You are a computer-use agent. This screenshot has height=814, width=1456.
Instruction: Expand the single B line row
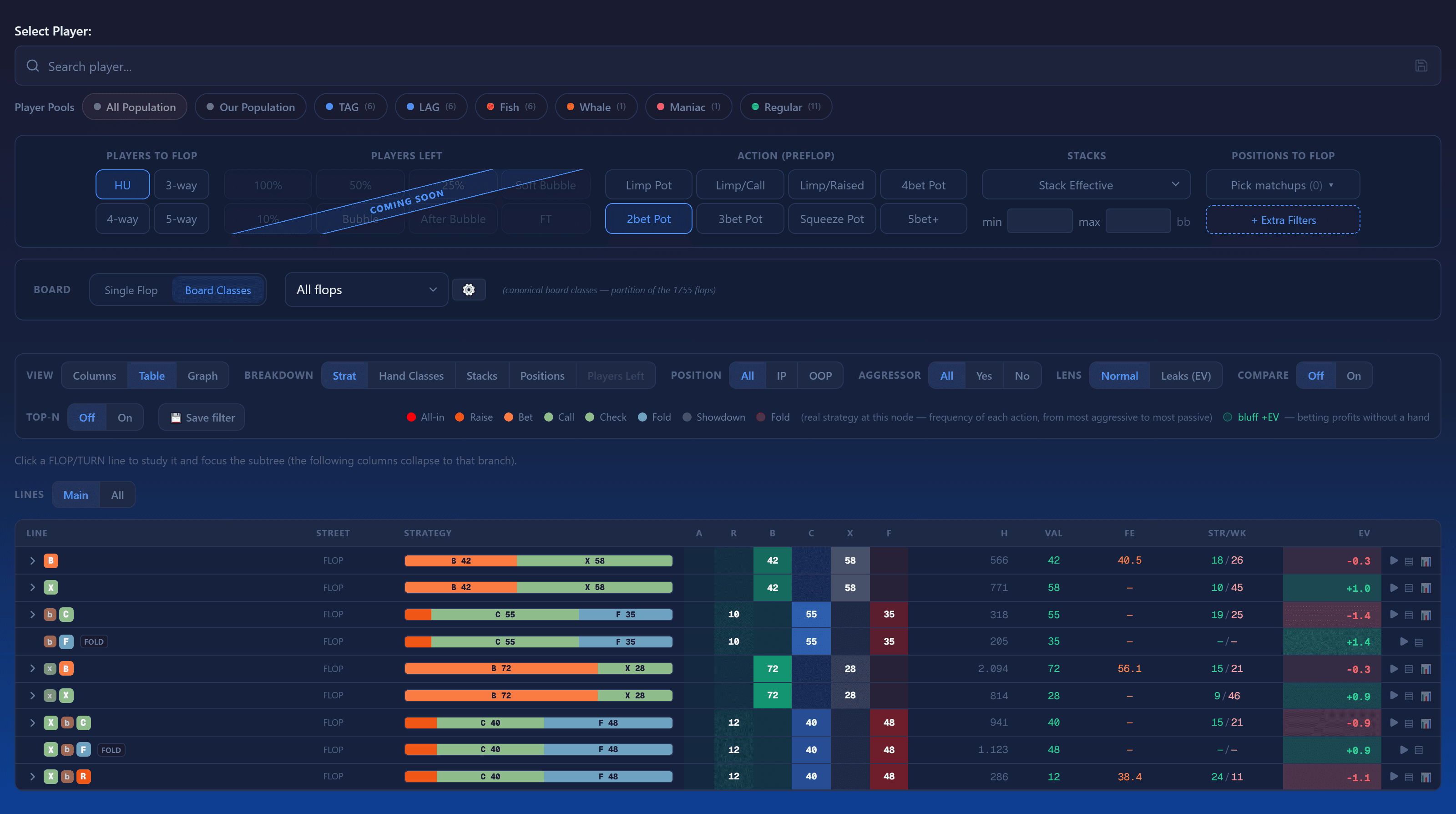(x=33, y=560)
